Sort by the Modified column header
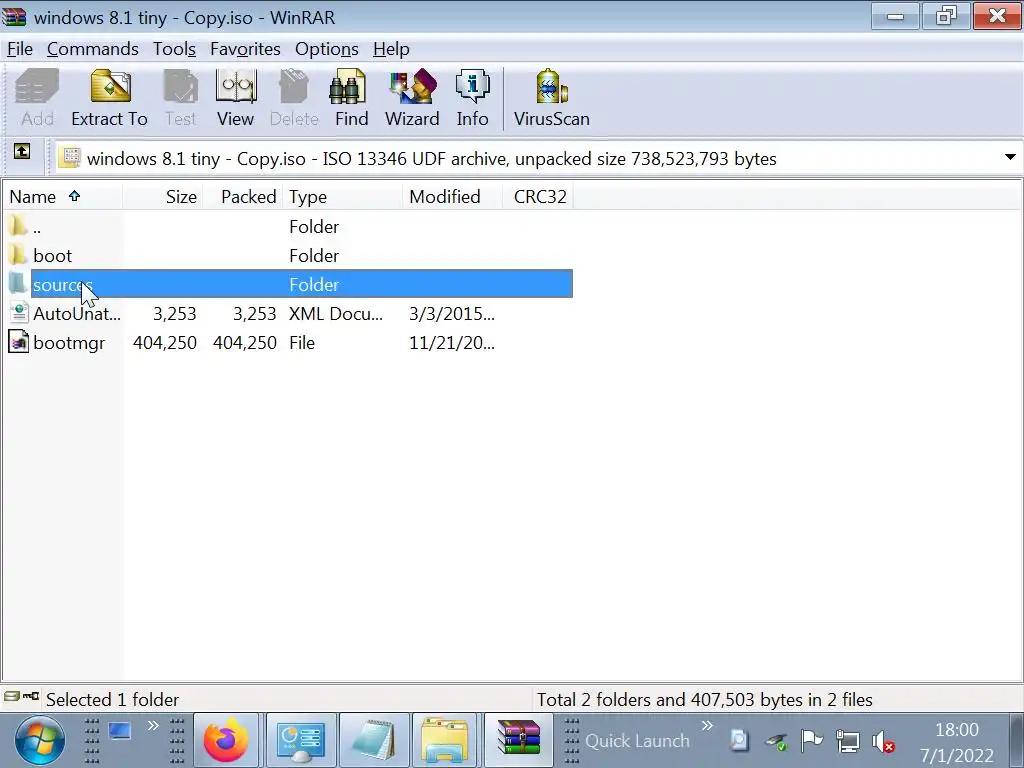Viewport: 1024px width, 768px height. (453, 197)
